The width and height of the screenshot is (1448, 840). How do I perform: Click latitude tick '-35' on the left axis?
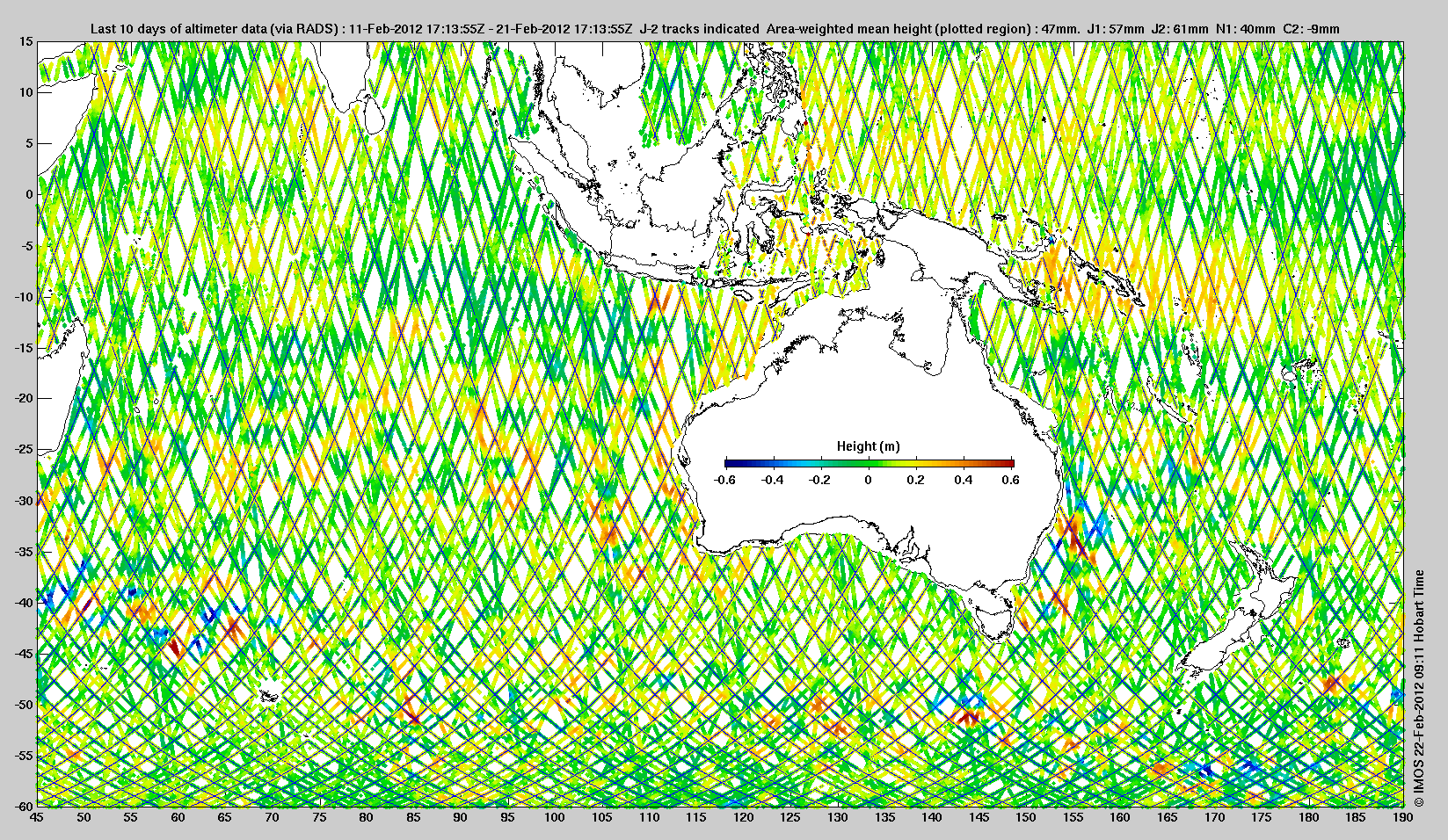pos(24,551)
